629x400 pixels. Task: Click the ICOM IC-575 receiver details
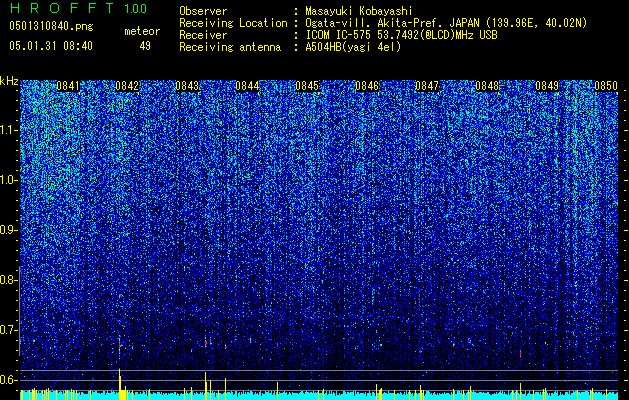pos(402,35)
